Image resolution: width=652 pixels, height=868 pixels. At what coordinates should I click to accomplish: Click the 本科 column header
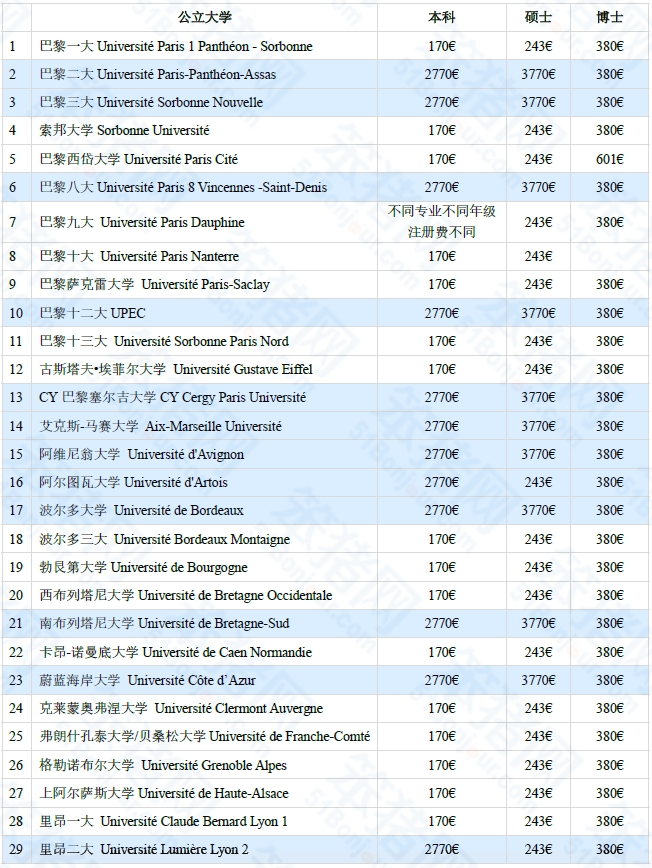tap(442, 17)
